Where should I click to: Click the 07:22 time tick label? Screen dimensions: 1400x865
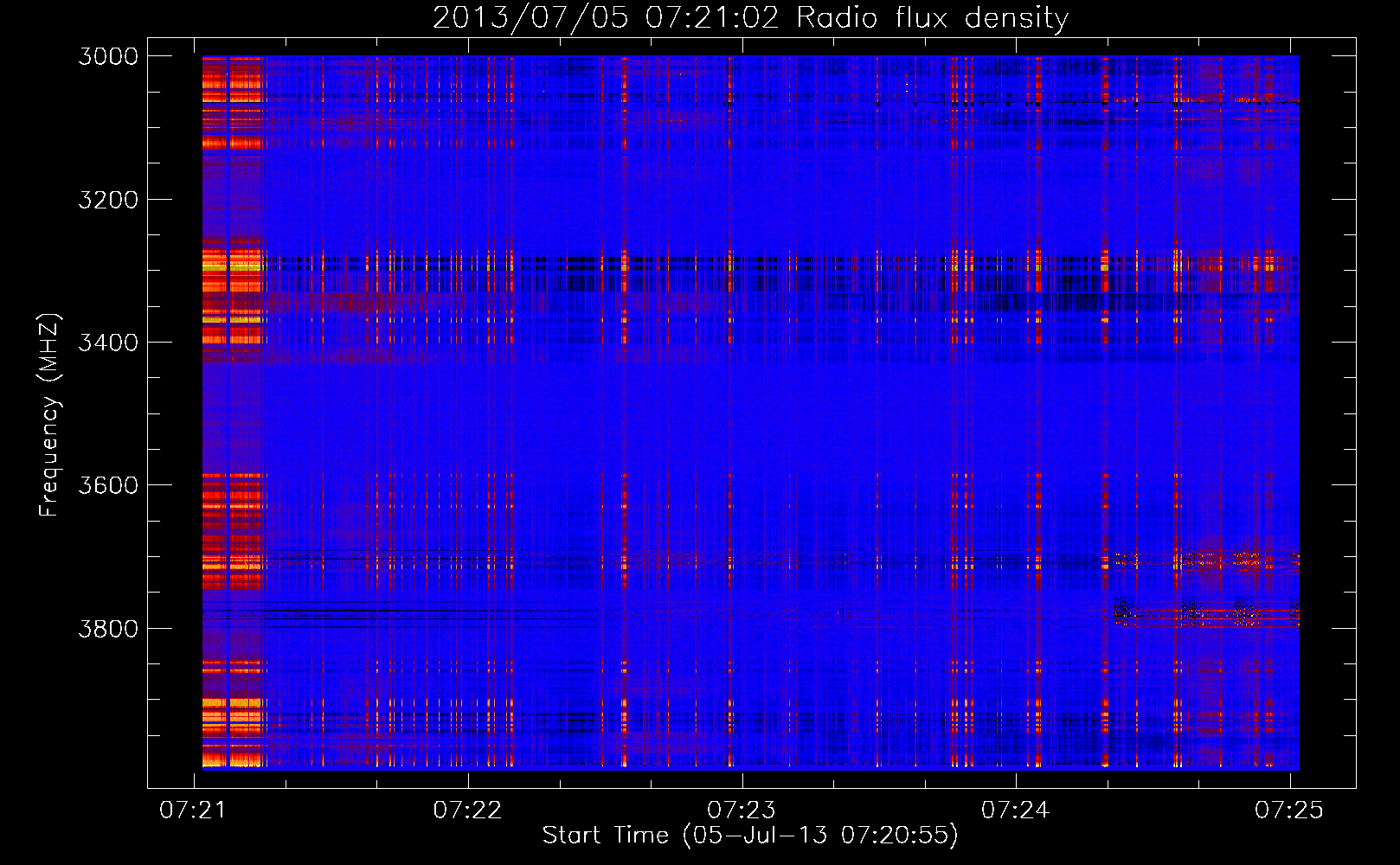click(467, 810)
